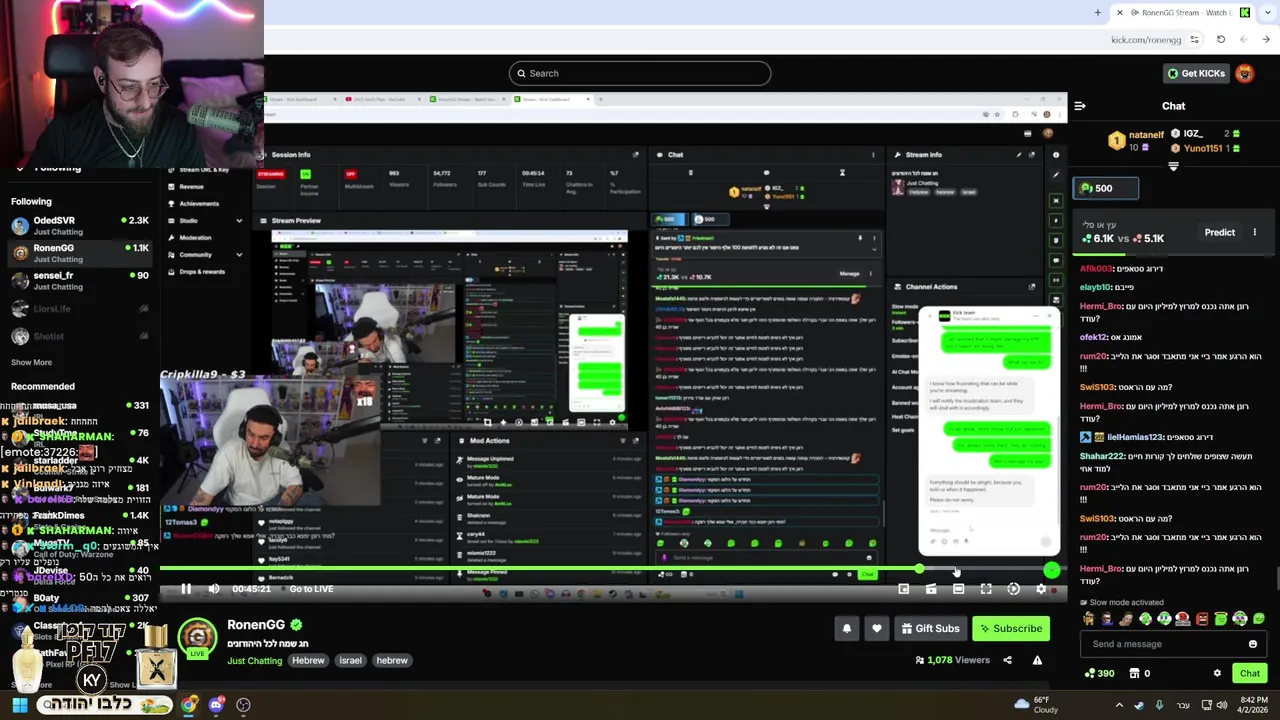Viewport: 1280px width, 720px height.
Task: Toggle follow heart for RonenGG
Action: coord(877,628)
